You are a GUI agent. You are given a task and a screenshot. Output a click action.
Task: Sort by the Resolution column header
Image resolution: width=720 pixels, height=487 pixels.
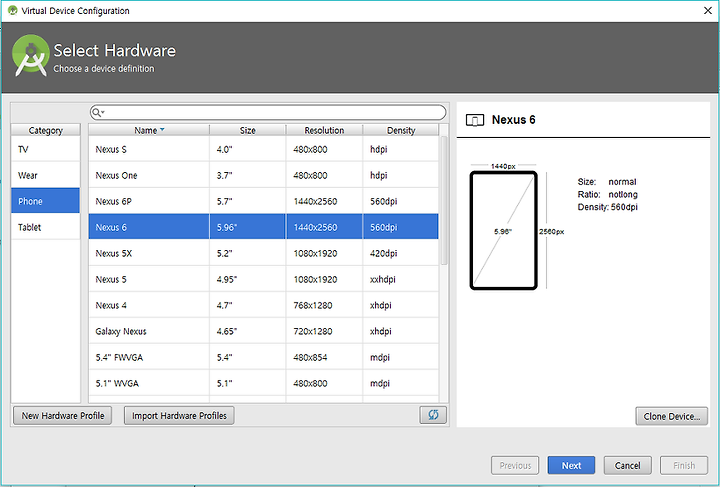[x=324, y=130]
